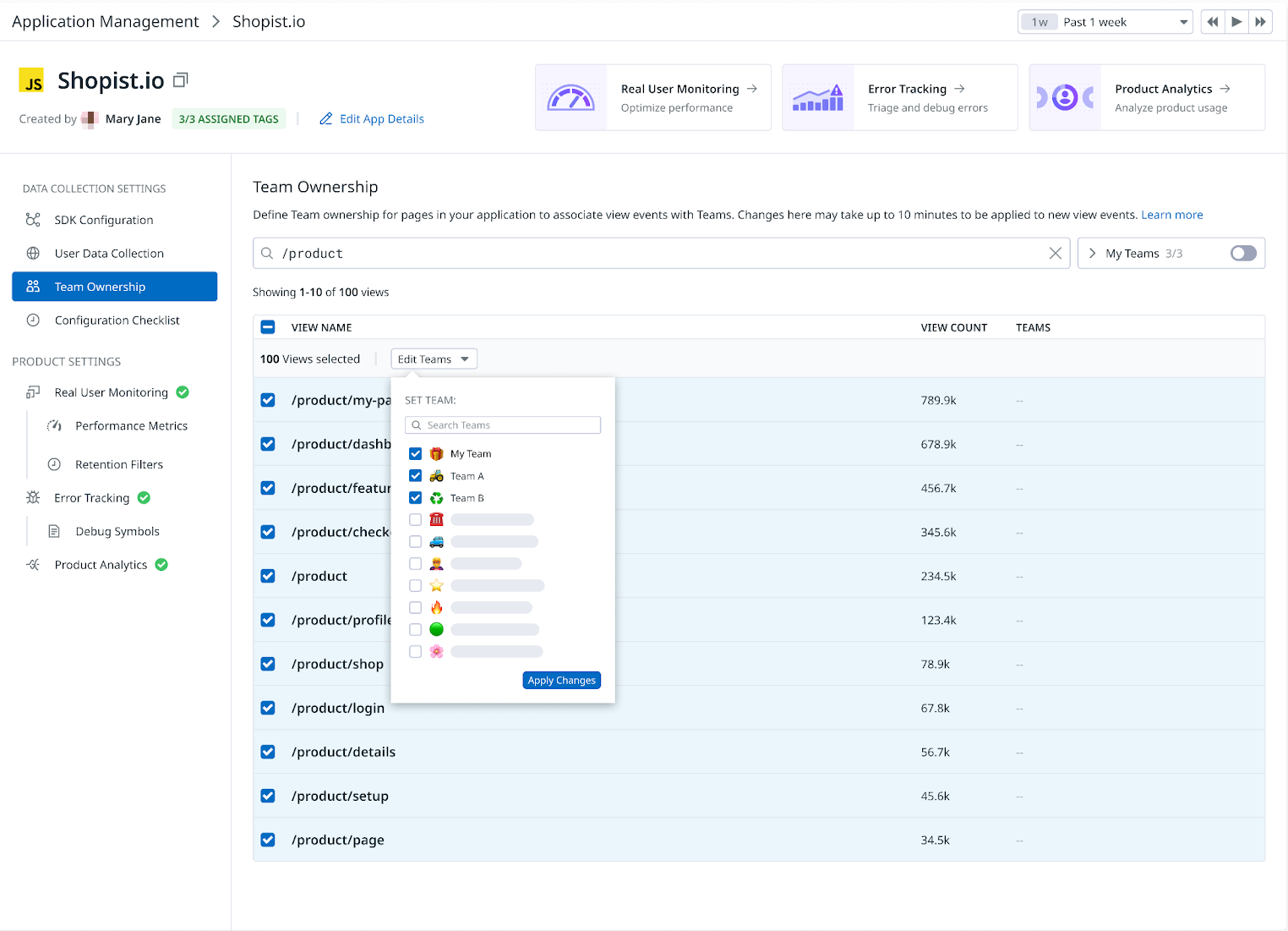Click the Retention Filters clock icon
The width and height of the screenshot is (1288, 931).
coord(54,464)
